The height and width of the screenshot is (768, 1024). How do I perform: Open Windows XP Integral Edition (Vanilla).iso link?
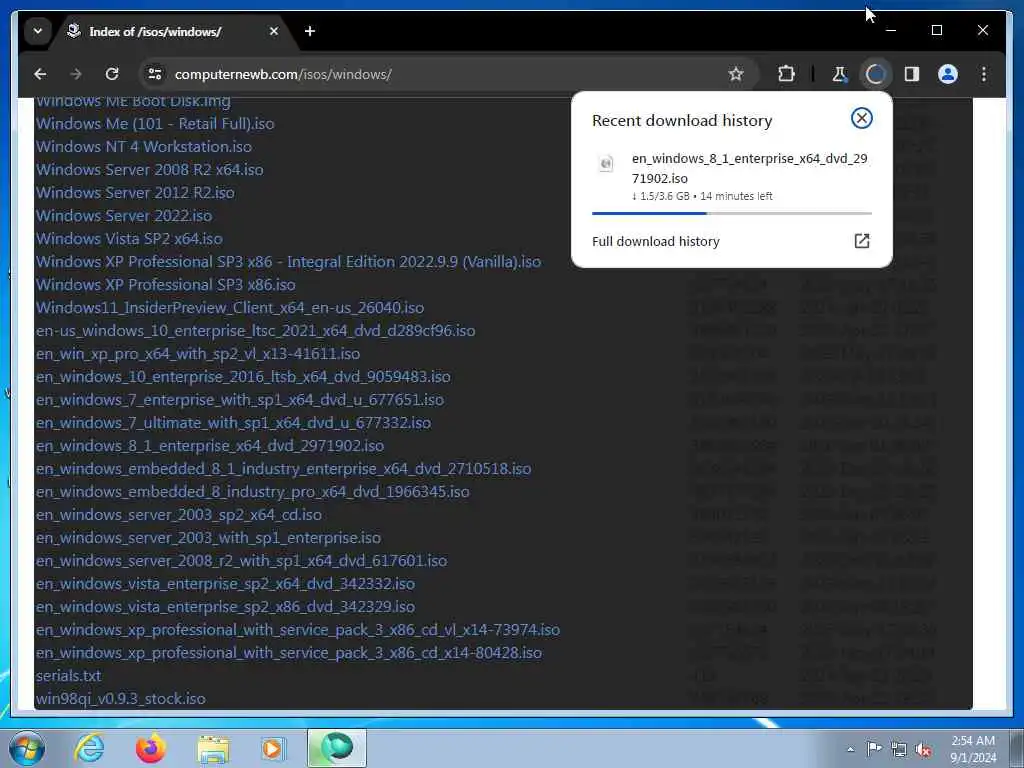click(x=288, y=262)
